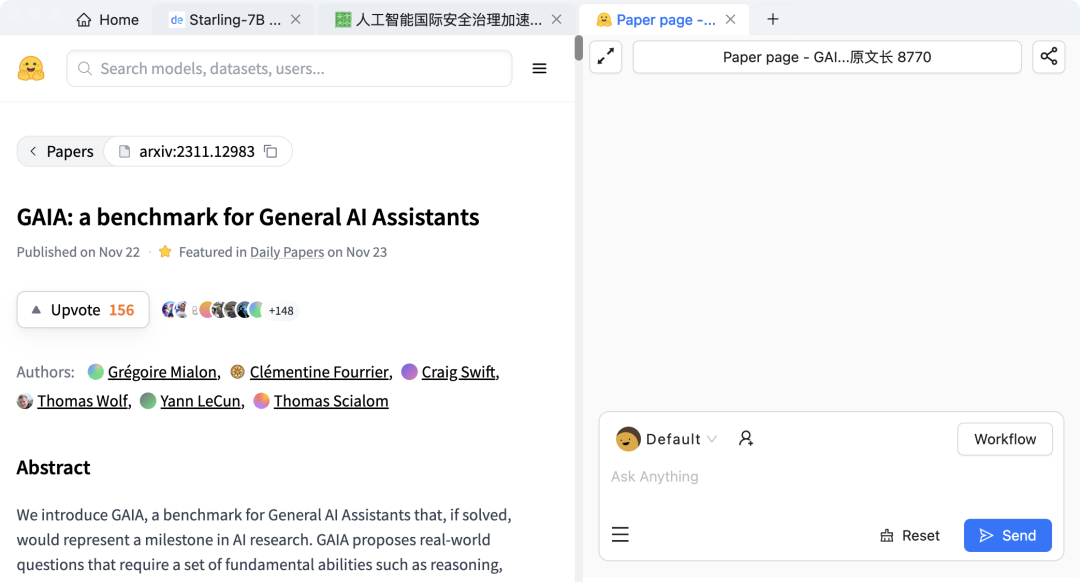The width and height of the screenshot is (1080, 582).
Task: Open Yann LeCun's author profile
Action: [200, 401]
